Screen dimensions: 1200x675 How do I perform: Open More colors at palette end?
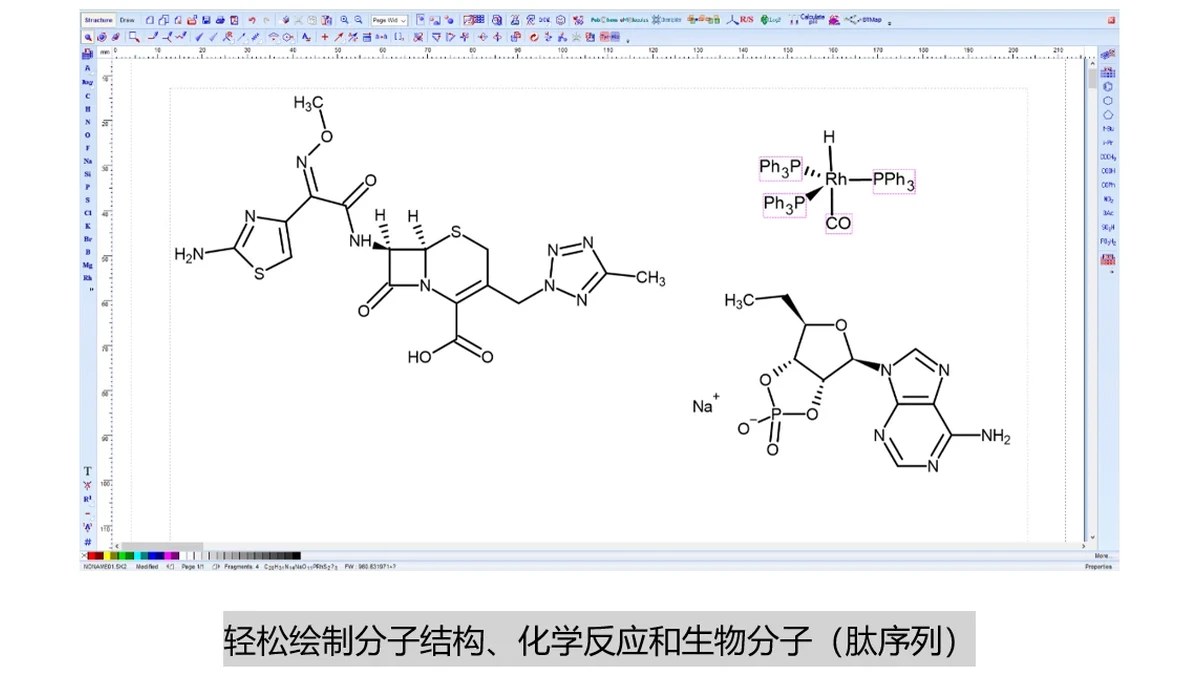click(x=1103, y=555)
